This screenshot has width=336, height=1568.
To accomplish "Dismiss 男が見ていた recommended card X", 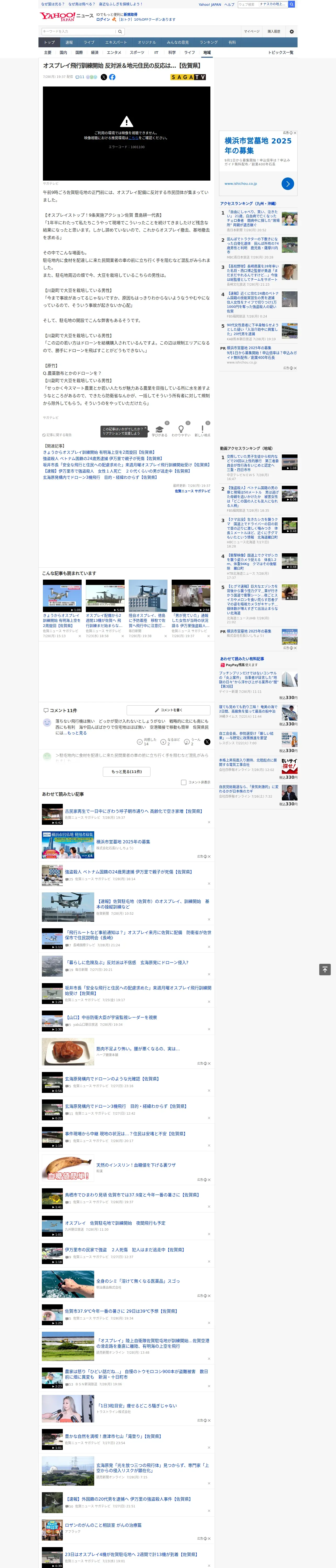I will coord(209,636).
